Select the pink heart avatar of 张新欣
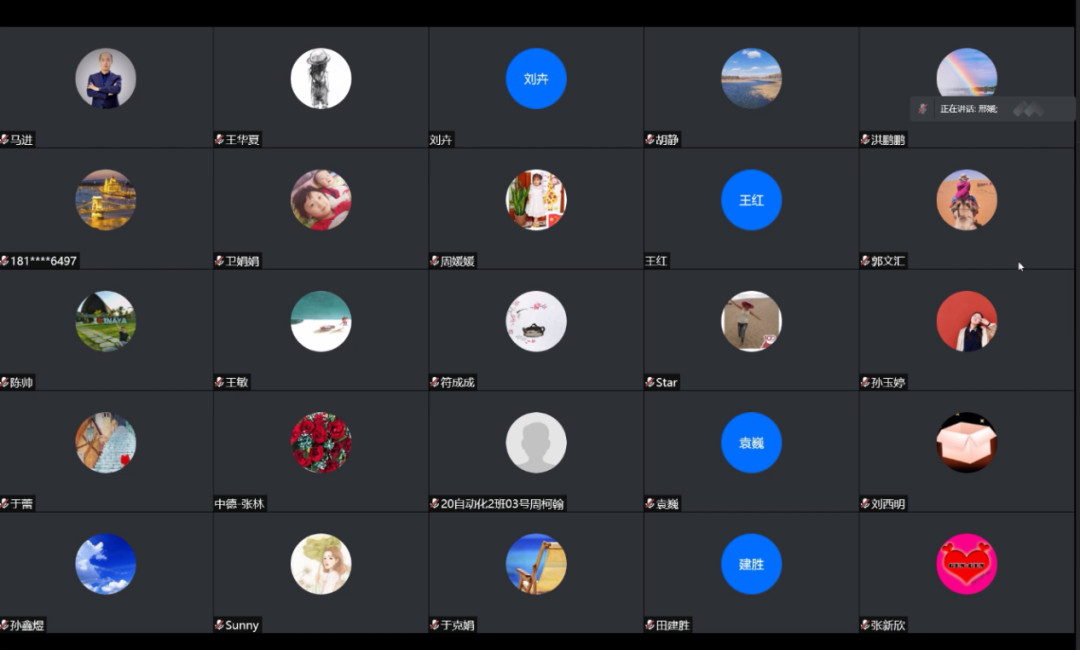This screenshot has width=1080, height=650. pyautogui.click(x=966, y=564)
